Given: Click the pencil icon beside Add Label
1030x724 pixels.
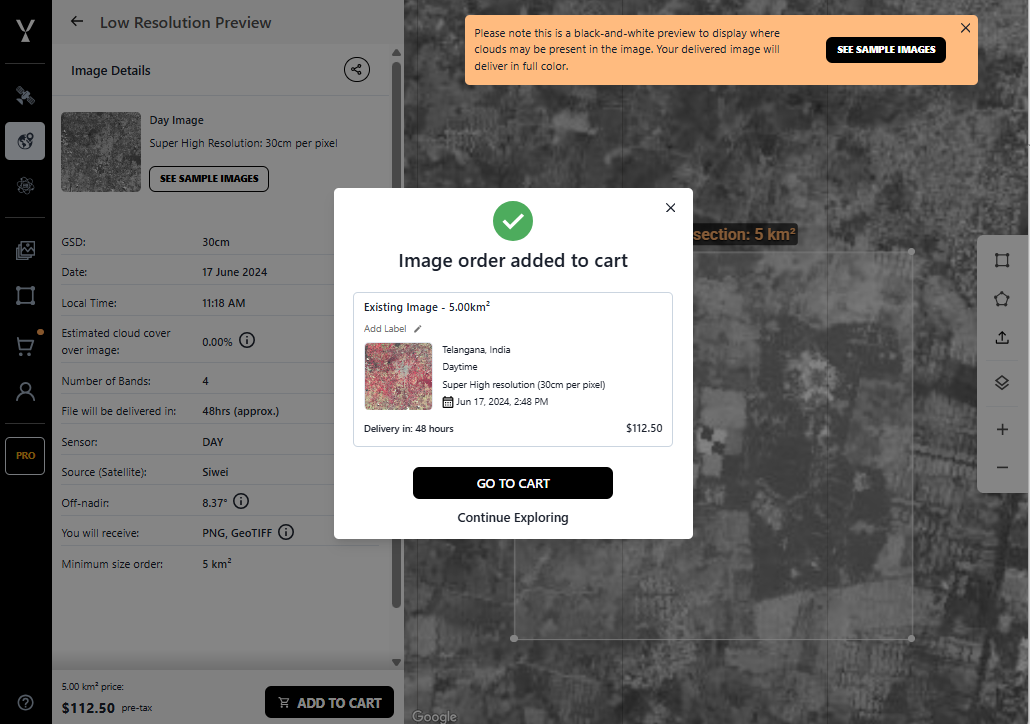Looking at the screenshot, I should pos(418,329).
